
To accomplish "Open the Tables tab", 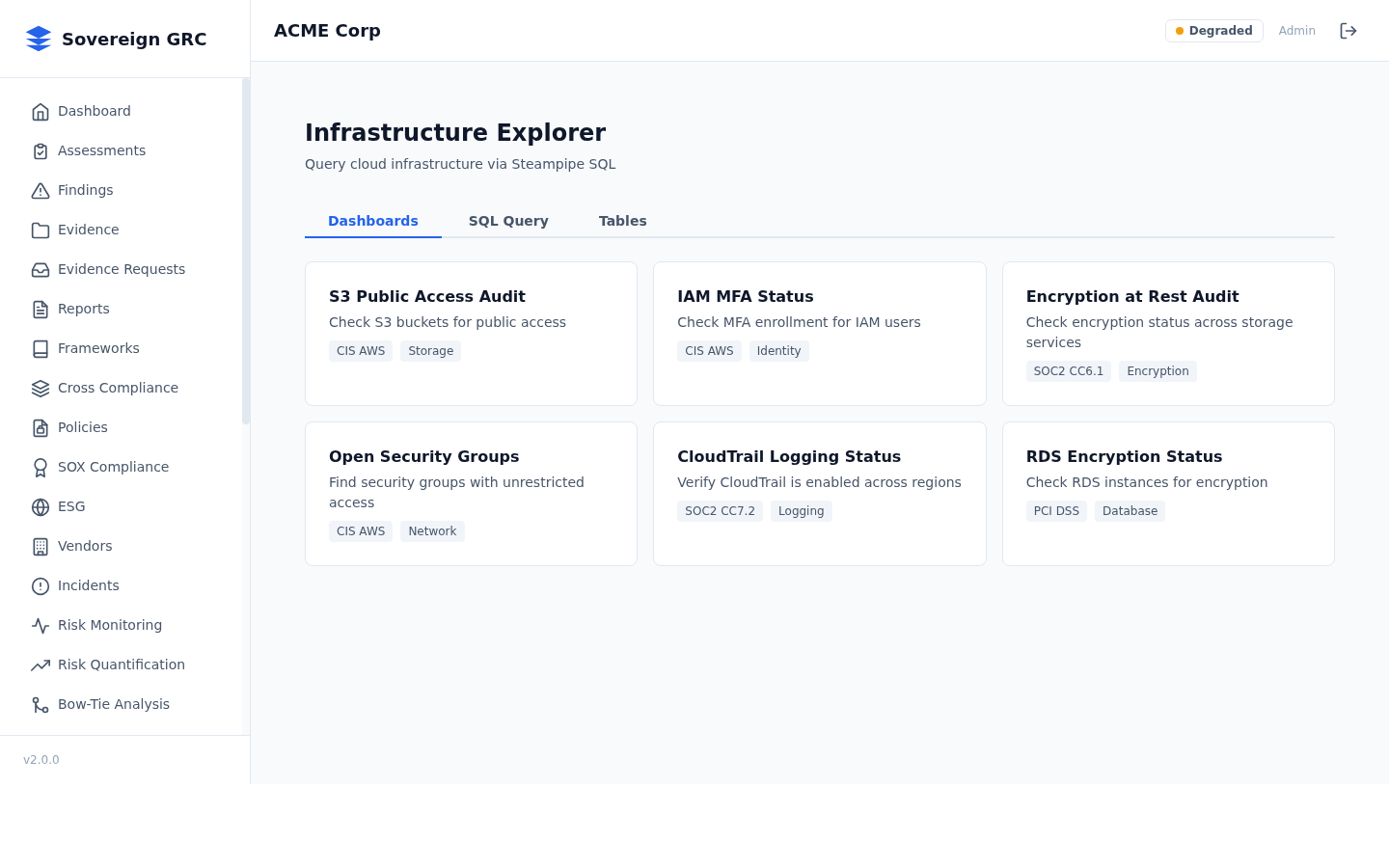I will [x=622, y=221].
